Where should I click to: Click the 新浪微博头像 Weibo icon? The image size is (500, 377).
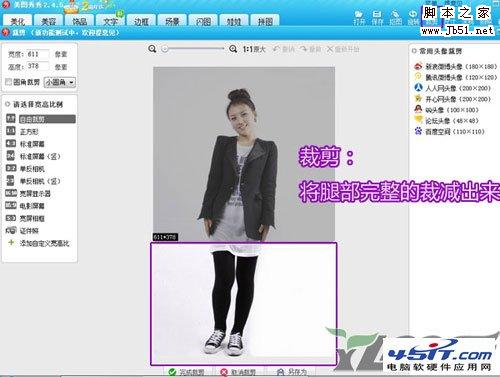pos(418,66)
